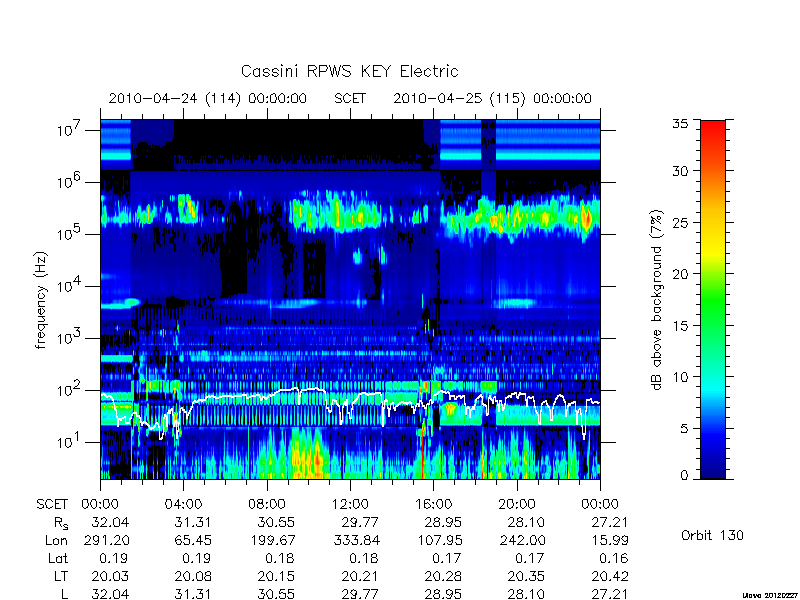Click the Lon value 15.99
800x600 pixels.
click(x=610, y=540)
